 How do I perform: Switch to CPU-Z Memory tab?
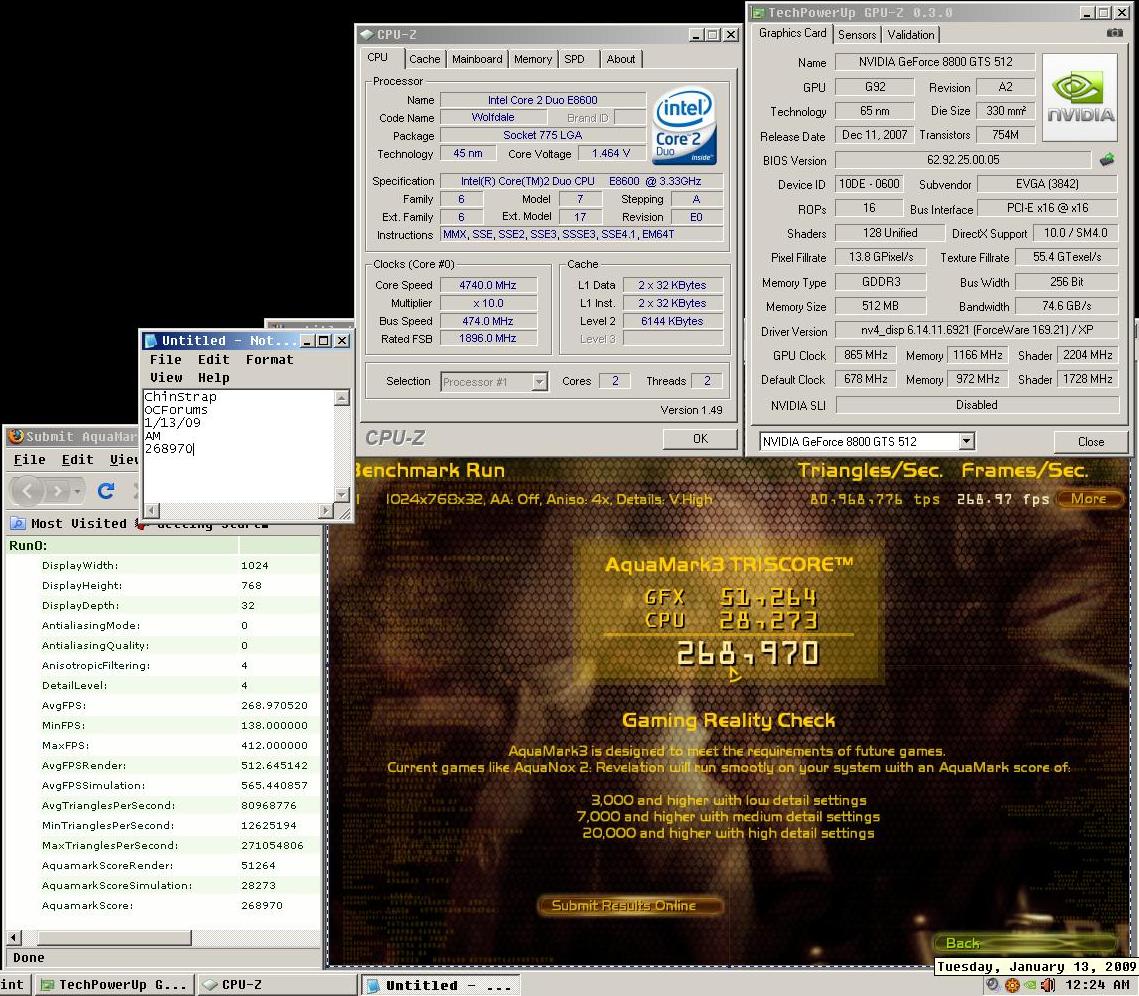pyautogui.click(x=532, y=59)
